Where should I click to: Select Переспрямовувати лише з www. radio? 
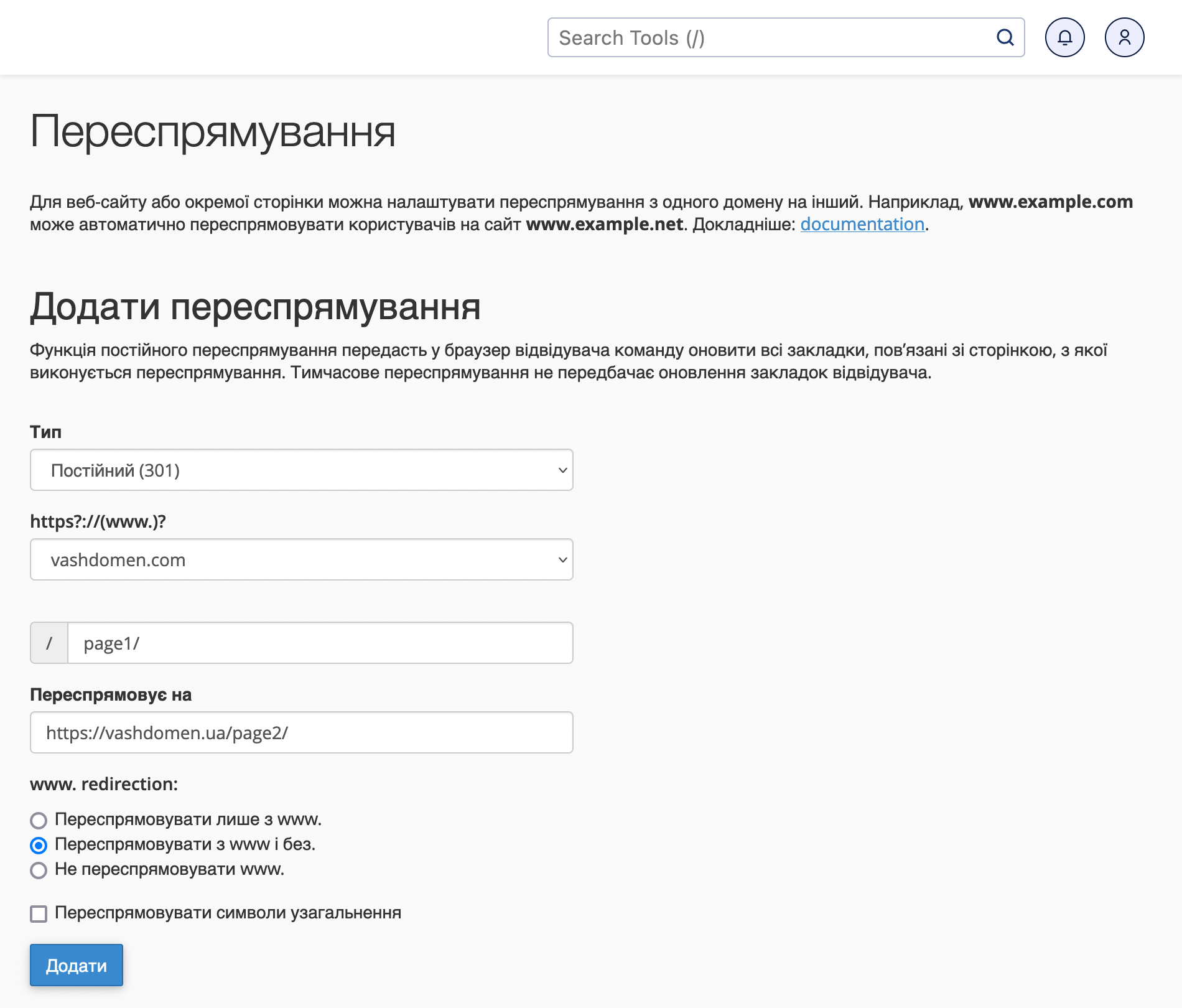[x=39, y=820]
